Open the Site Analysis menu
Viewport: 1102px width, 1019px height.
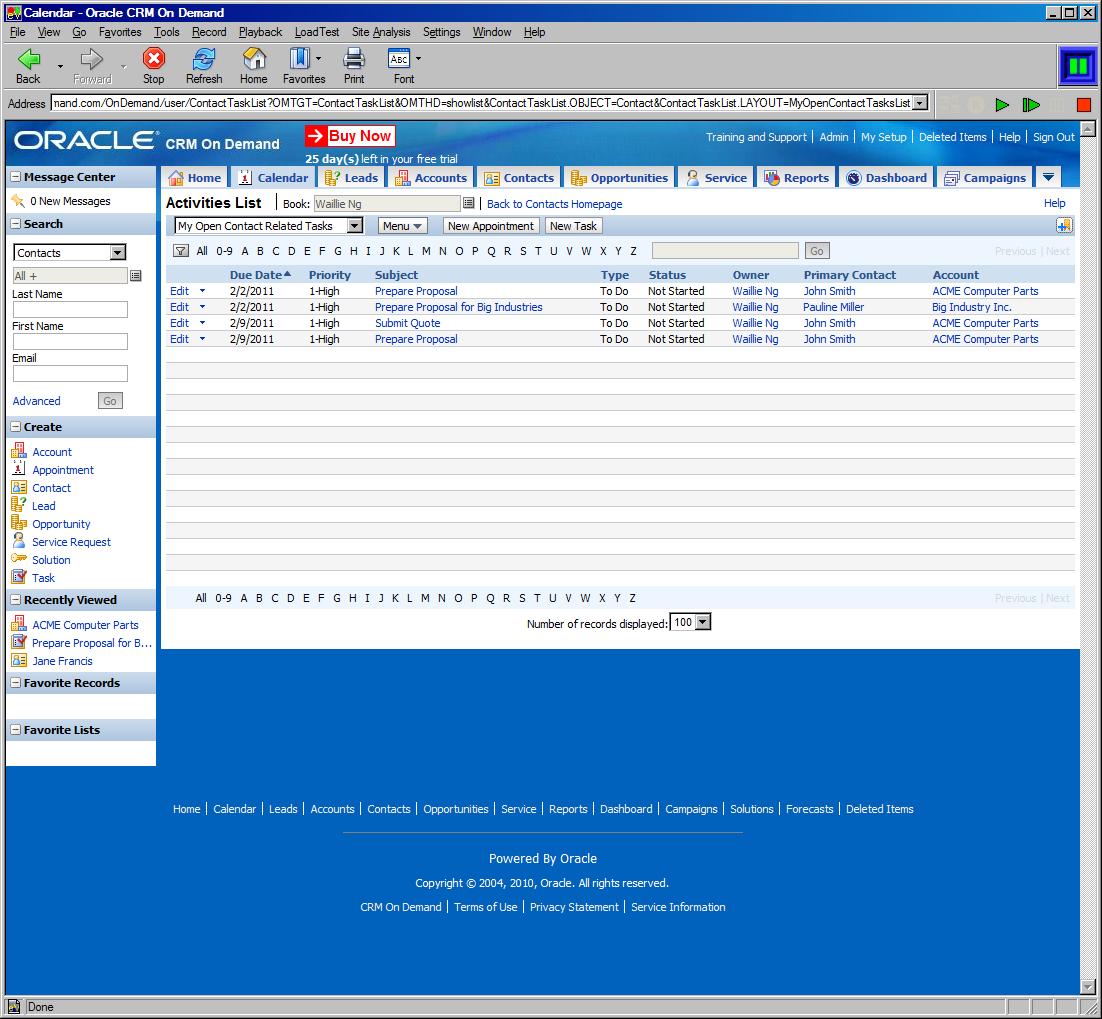[381, 32]
